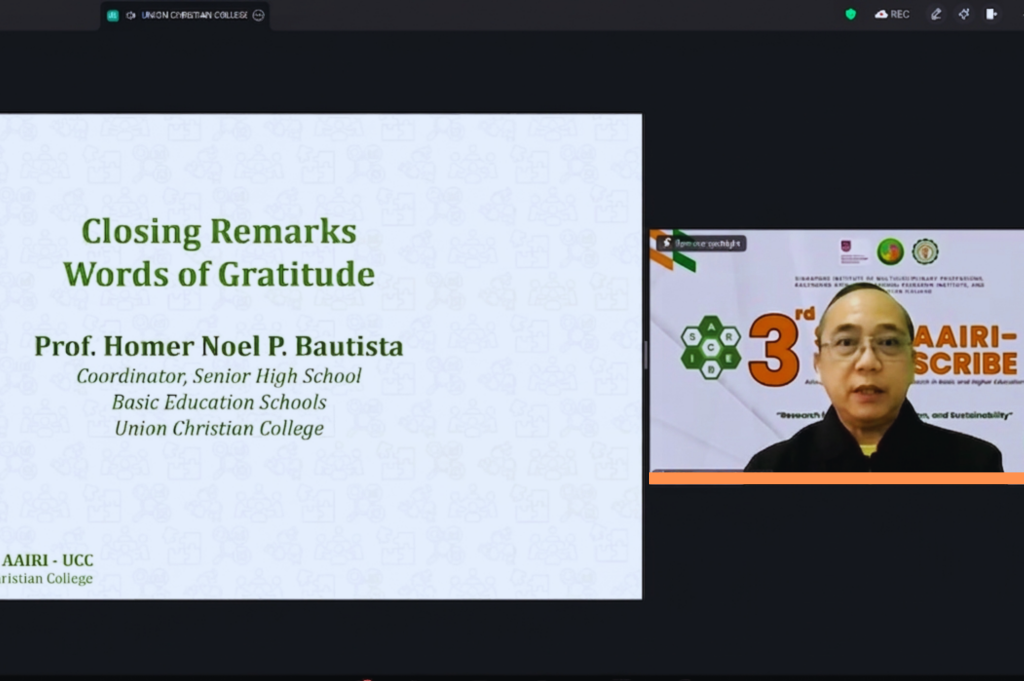This screenshot has height=681, width=1024.
Task: Open the annotation pen tool
Action: pyautogui.click(x=936, y=14)
